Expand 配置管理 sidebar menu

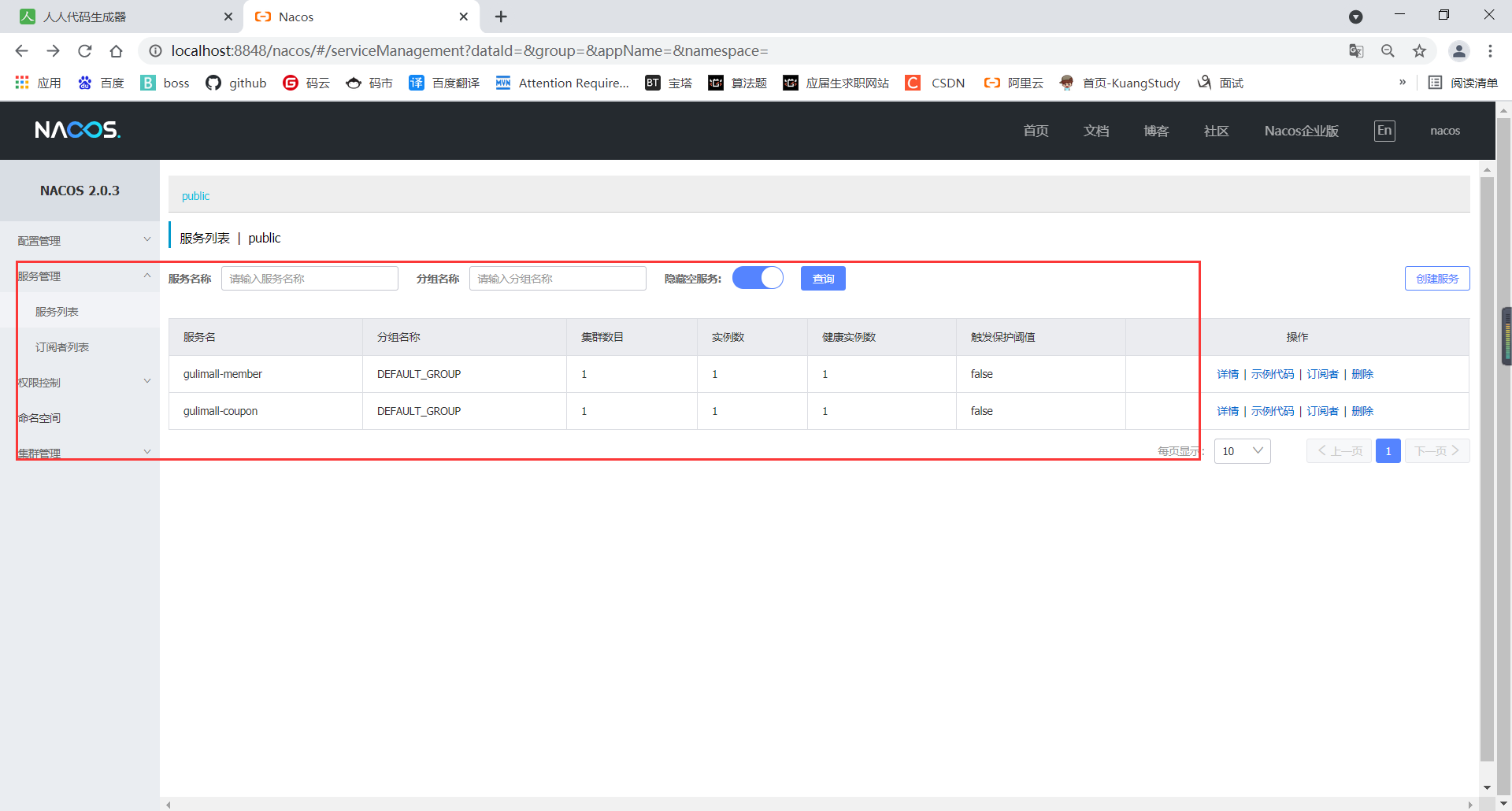80,240
